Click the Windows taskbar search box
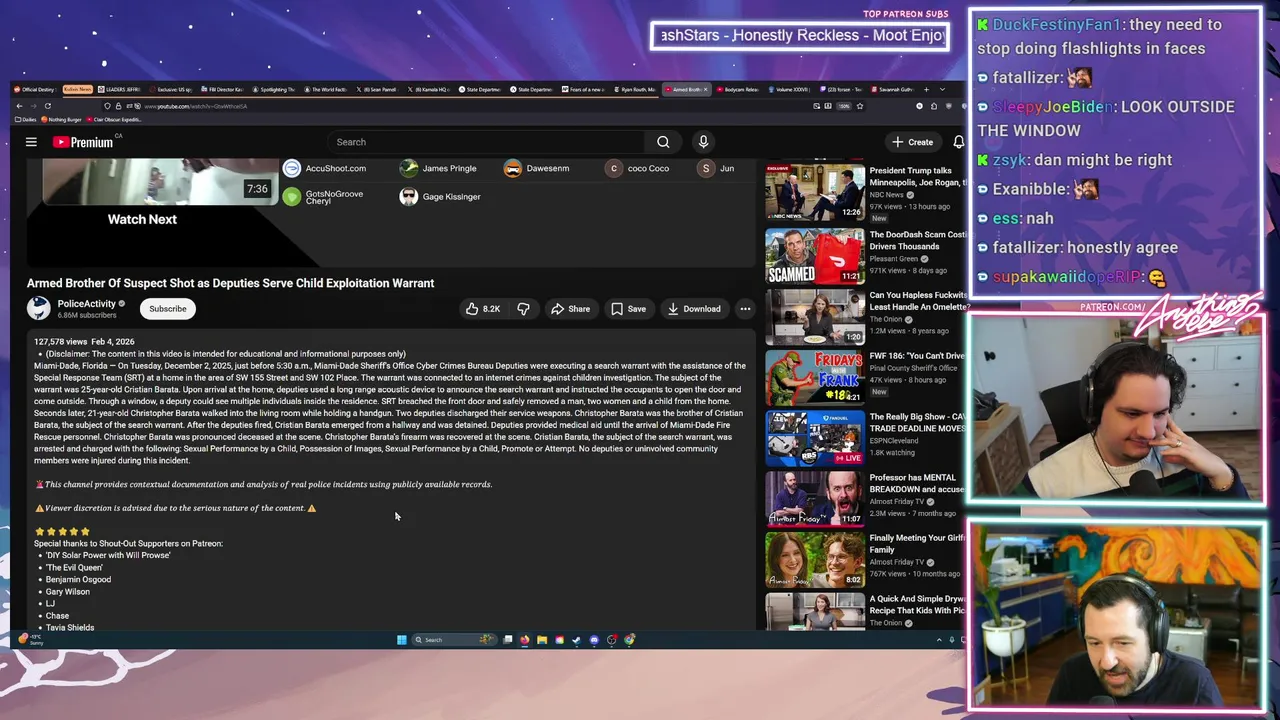1280x720 pixels. coord(452,640)
